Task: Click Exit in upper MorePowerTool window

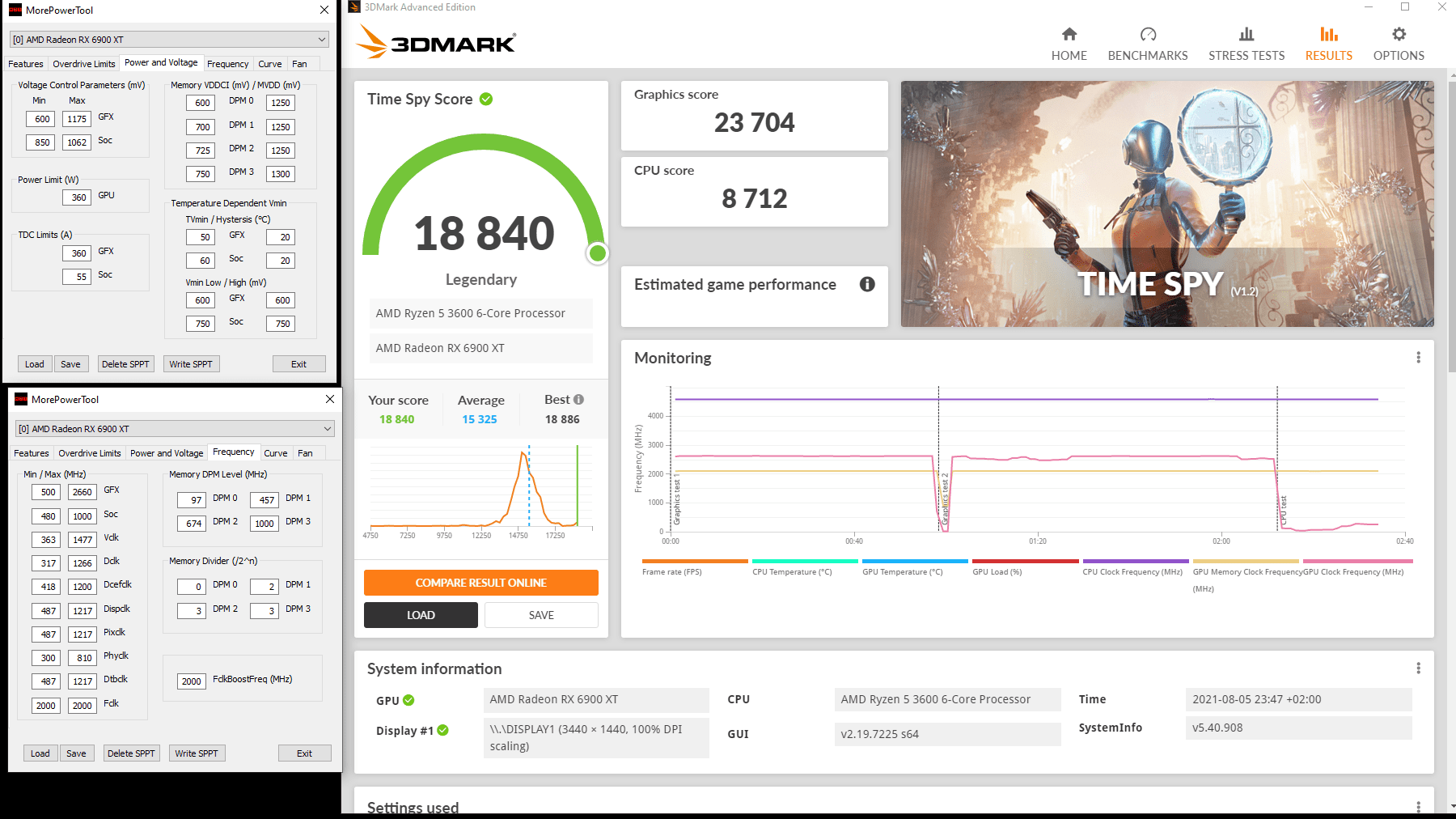Action: coord(298,364)
